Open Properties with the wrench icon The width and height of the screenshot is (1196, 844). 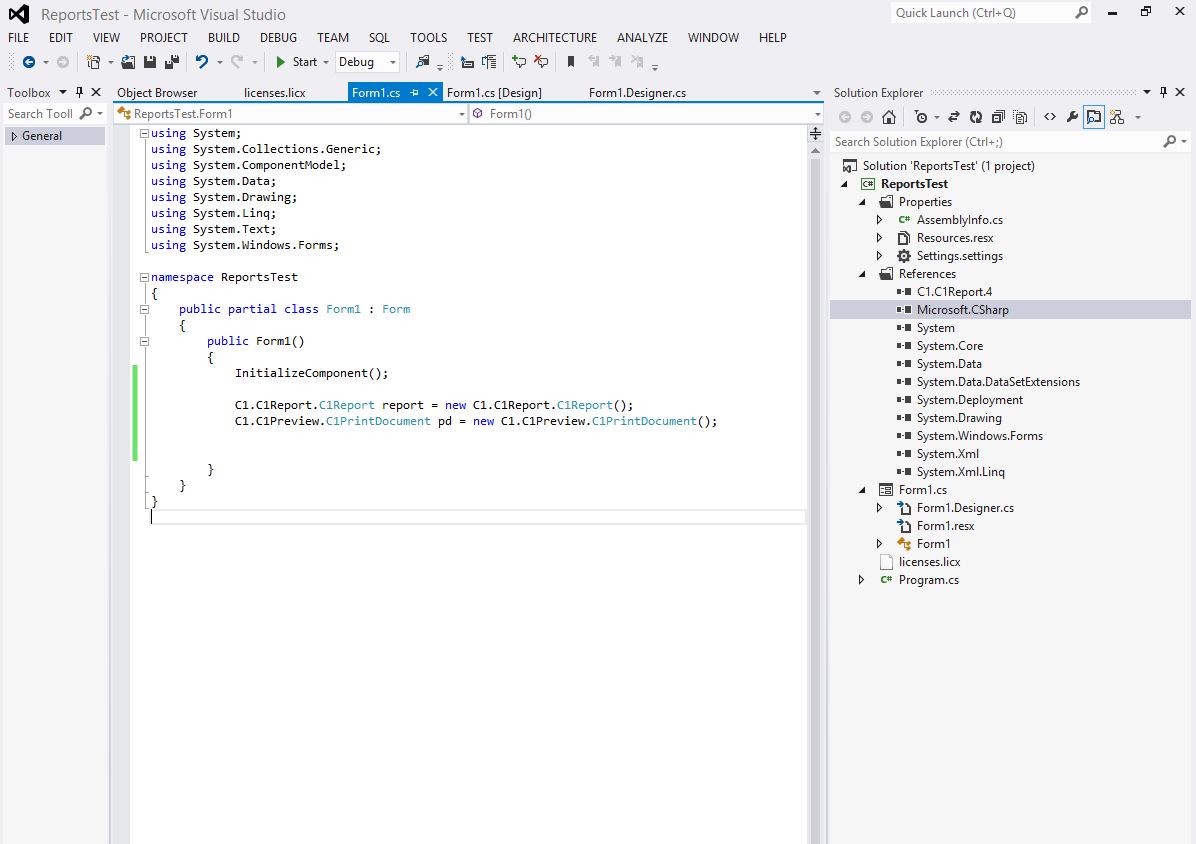pos(1072,117)
